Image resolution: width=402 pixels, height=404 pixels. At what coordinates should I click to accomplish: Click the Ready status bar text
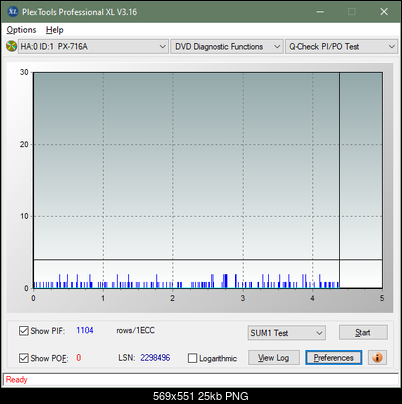pyautogui.click(x=16, y=380)
